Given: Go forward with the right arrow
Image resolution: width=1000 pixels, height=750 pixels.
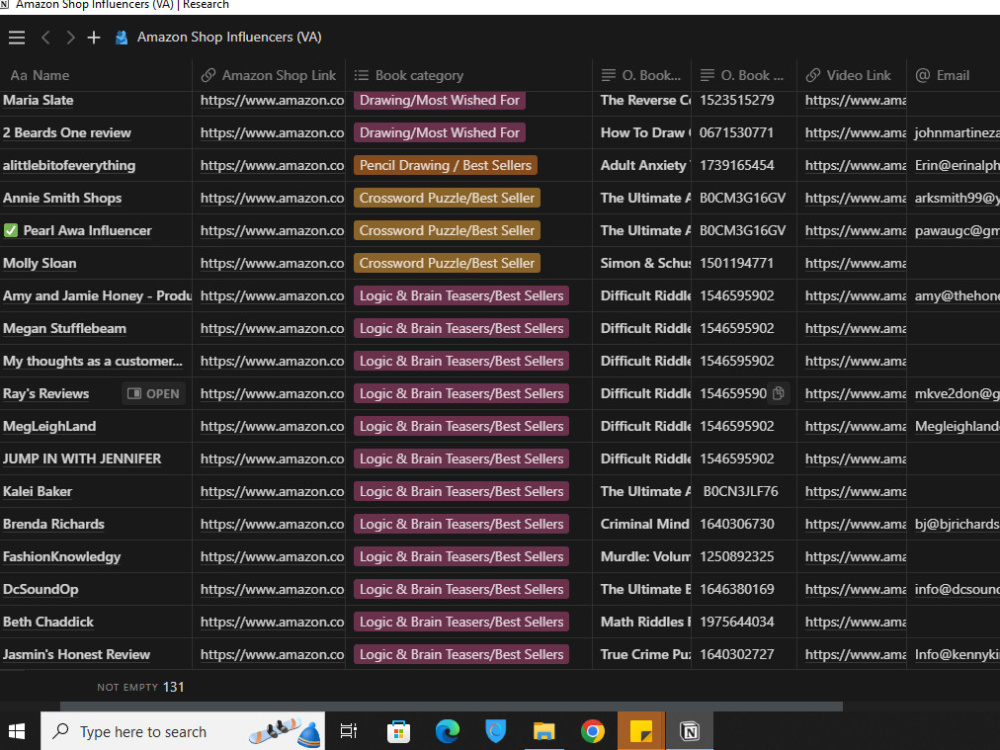Looking at the screenshot, I should click(x=70, y=38).
